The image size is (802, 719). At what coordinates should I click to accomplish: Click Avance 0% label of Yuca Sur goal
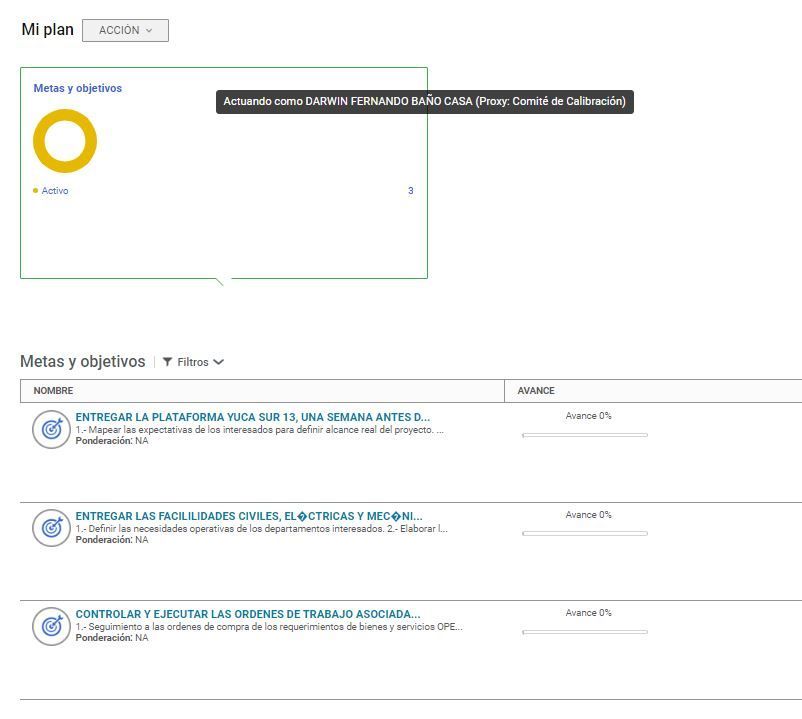click(x=588, y=416)
